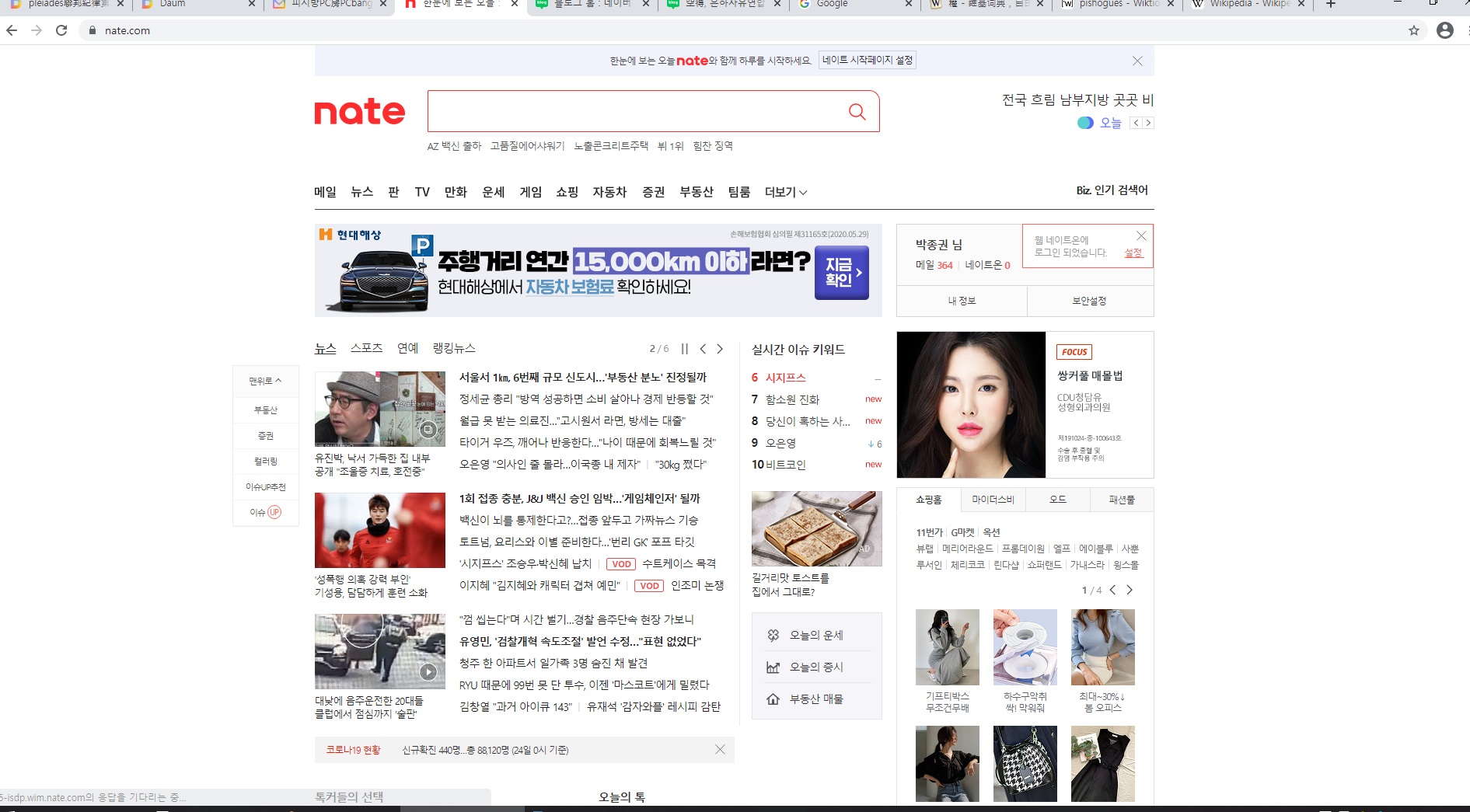Select the 패션플 shopping tab
This screenshot has width=1470, height=812.
point(1122,500)
